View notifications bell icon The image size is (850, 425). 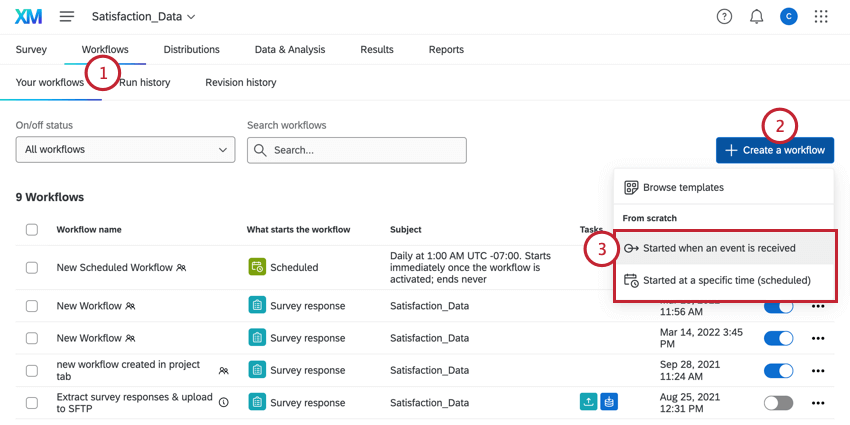pos(757,17)
